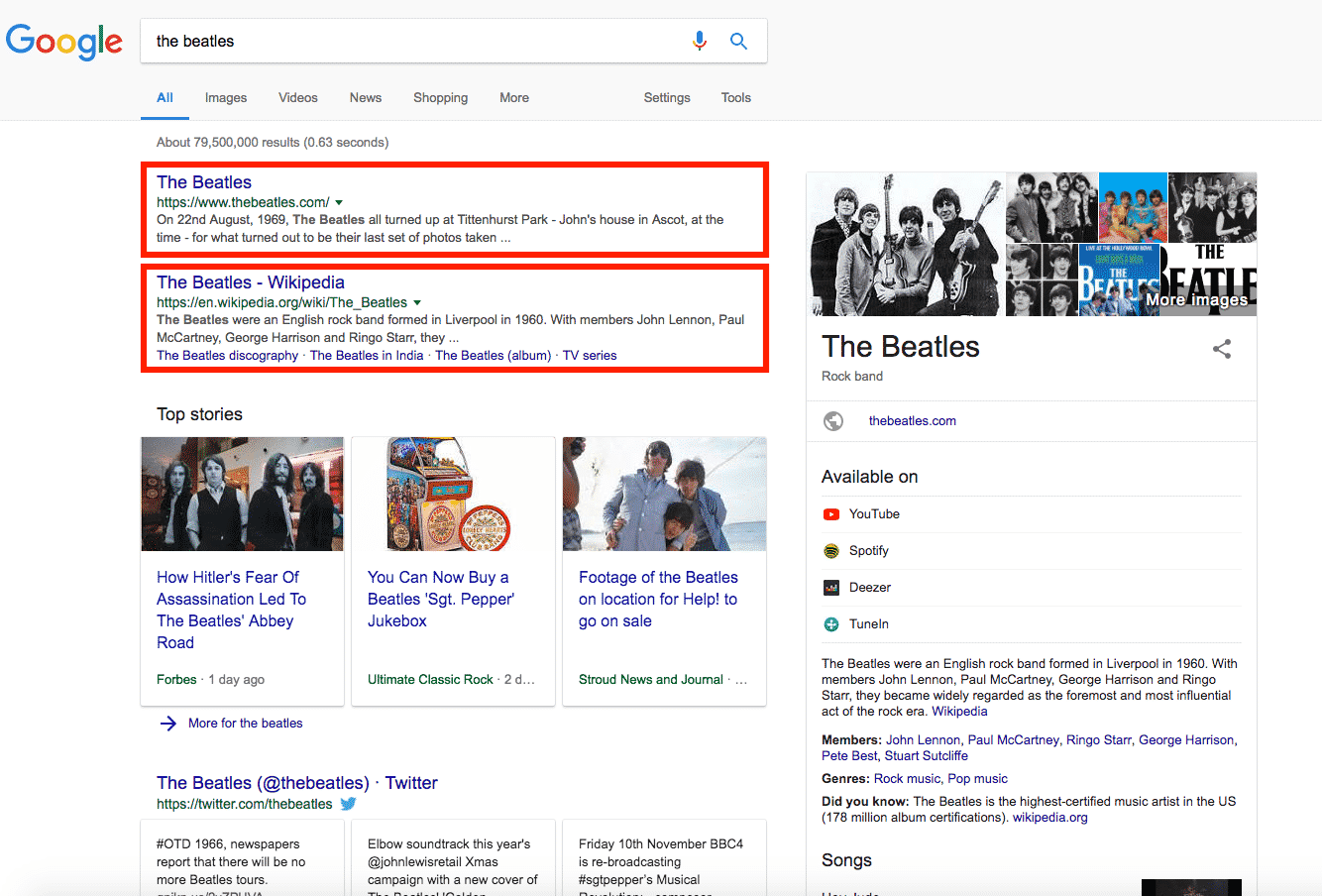The height and width of the screenshot is (896, 1322).
Task: Open The Beatles (album) sitelink
Action: coord(493,356)
